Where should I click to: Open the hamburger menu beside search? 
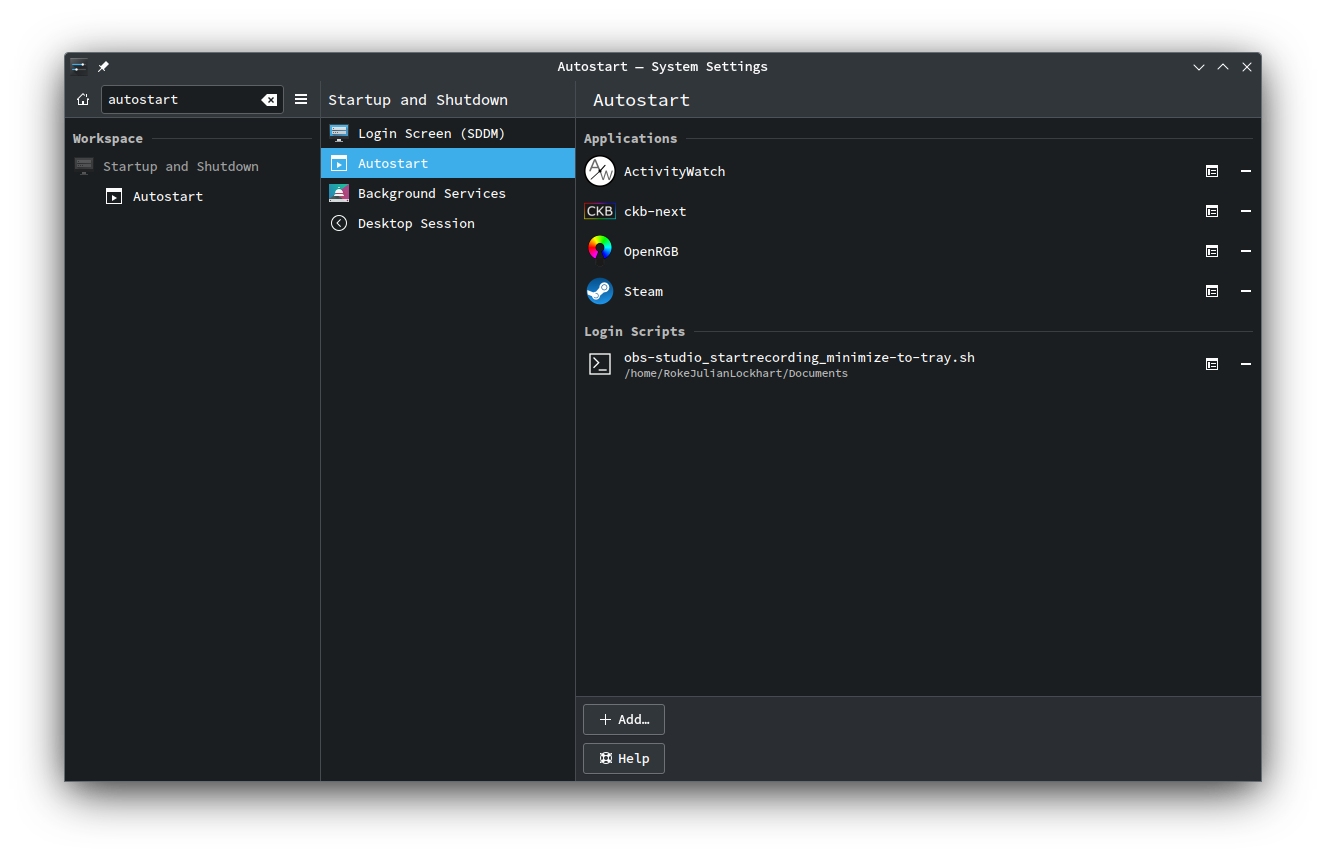point(301,99)
